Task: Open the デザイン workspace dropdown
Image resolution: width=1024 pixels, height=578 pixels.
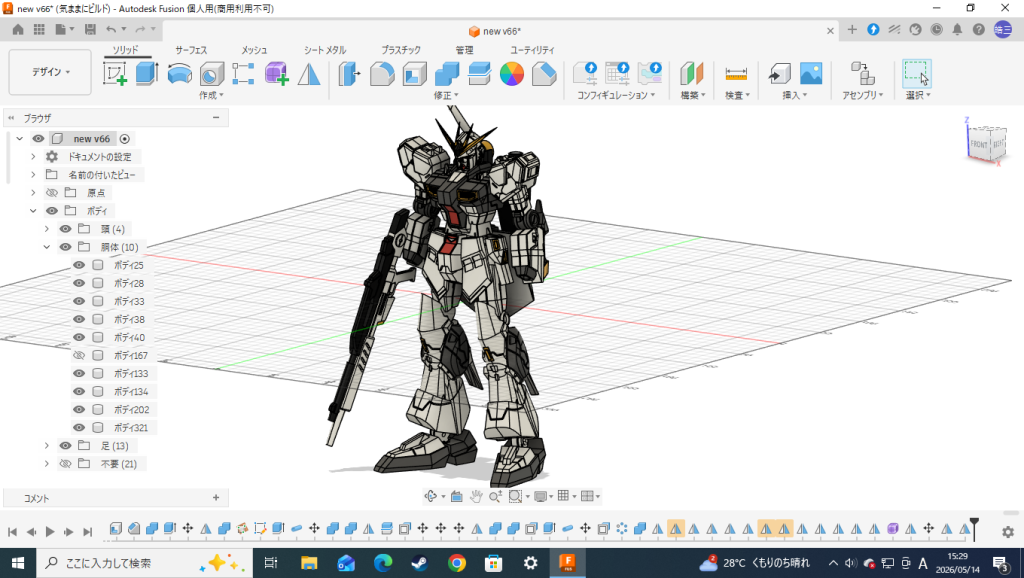Action: coord(50,72)
